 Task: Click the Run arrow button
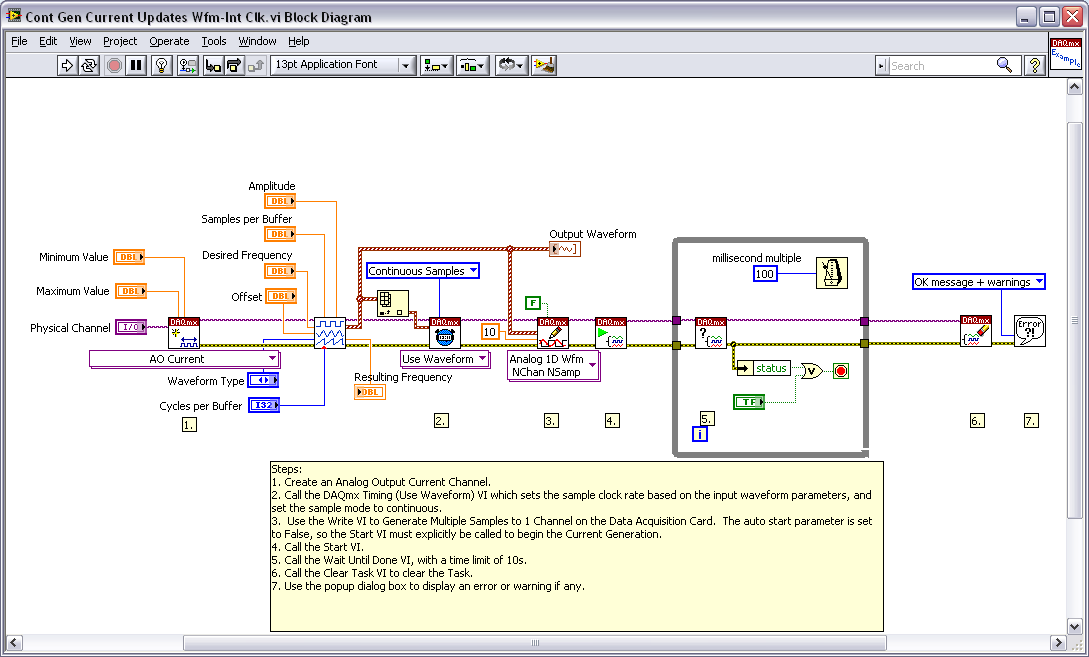click(x=67, y=65)
